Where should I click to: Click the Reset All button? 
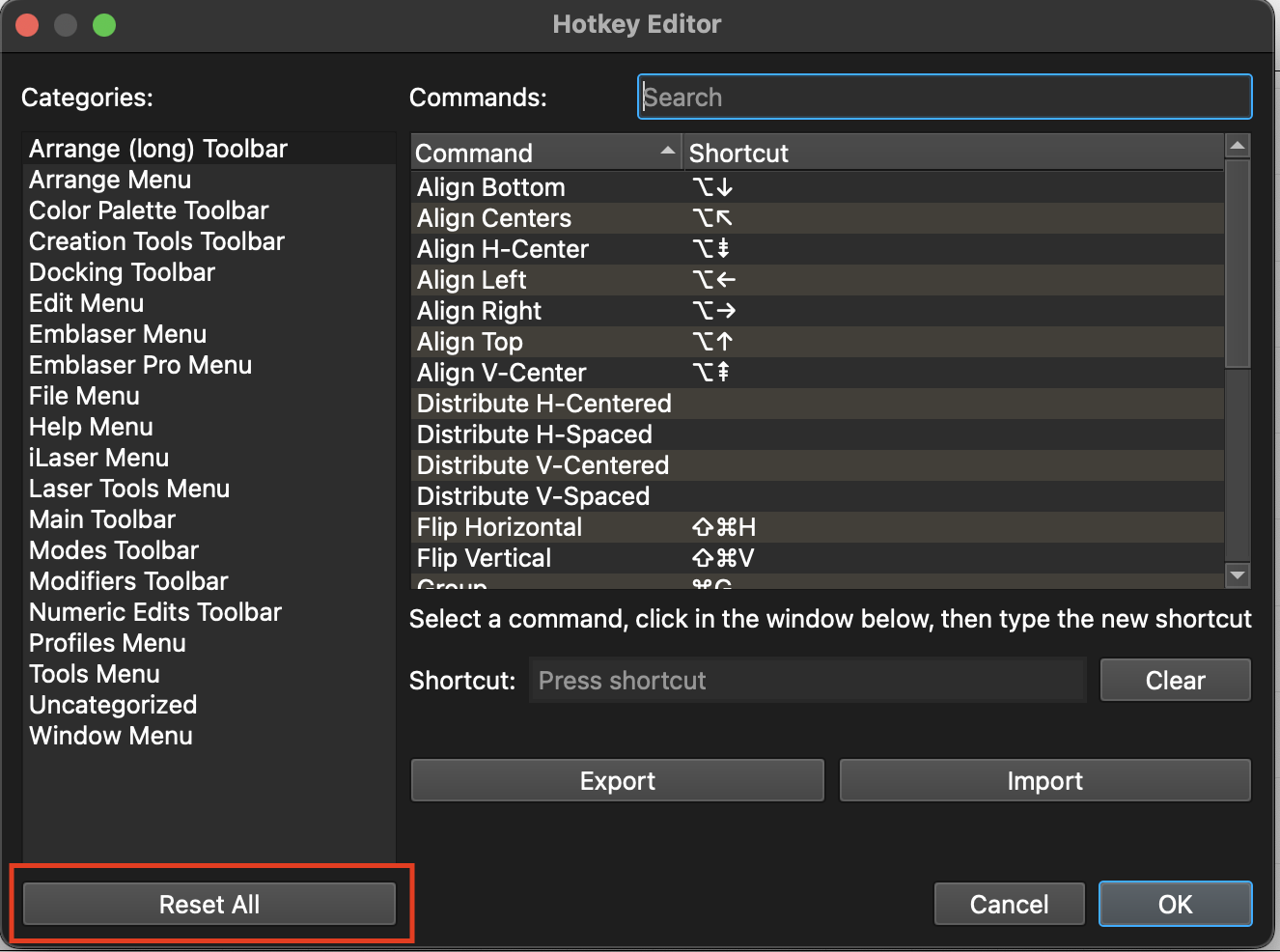[x=209, y=905]
